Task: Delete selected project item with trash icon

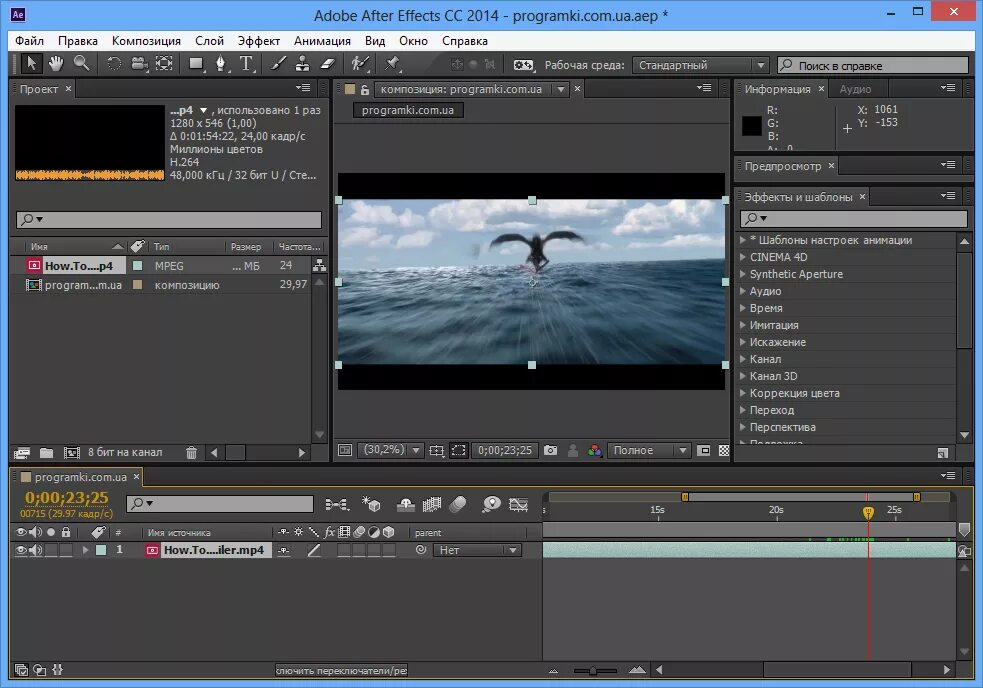Action: (x=192, y=452)
